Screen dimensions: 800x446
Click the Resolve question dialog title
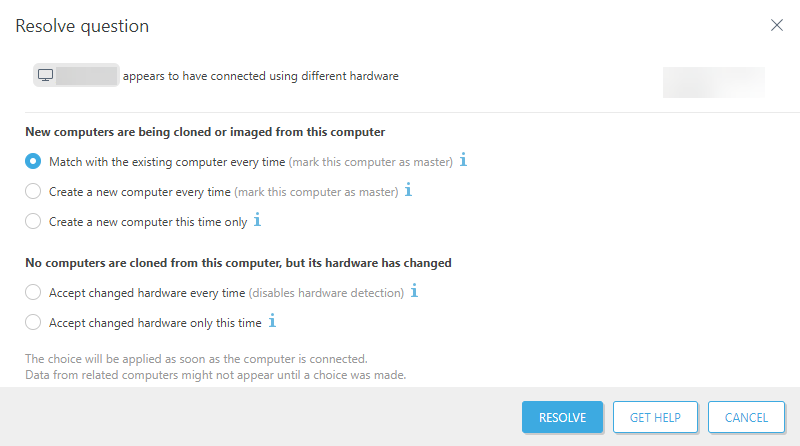pyautogui.click(x=82, y=26)
